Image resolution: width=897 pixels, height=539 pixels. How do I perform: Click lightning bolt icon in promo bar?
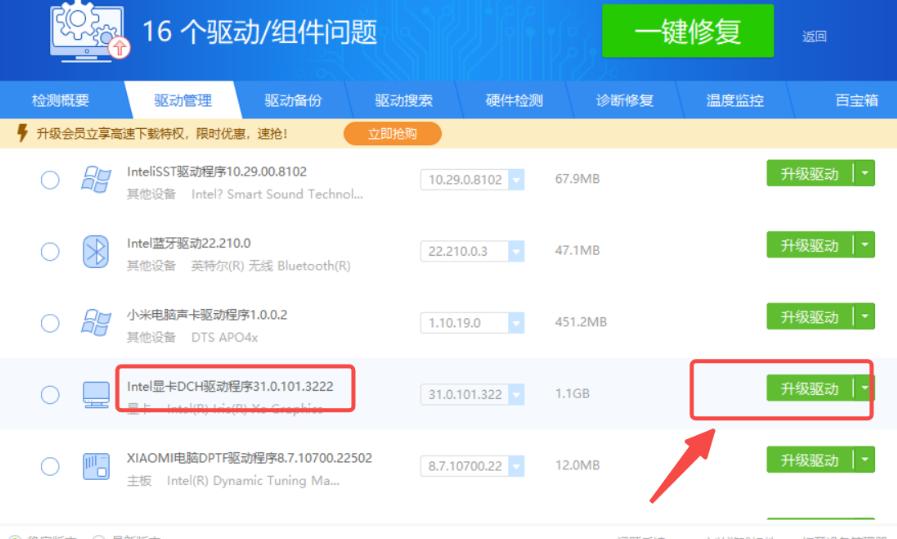coord(22,133)
